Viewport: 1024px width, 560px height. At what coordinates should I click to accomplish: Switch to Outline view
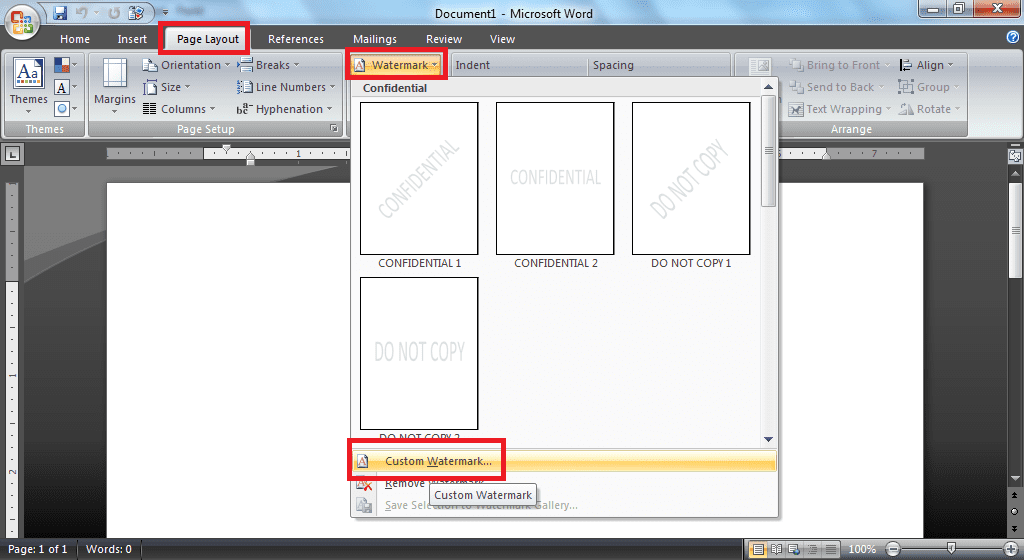(812, 549)
